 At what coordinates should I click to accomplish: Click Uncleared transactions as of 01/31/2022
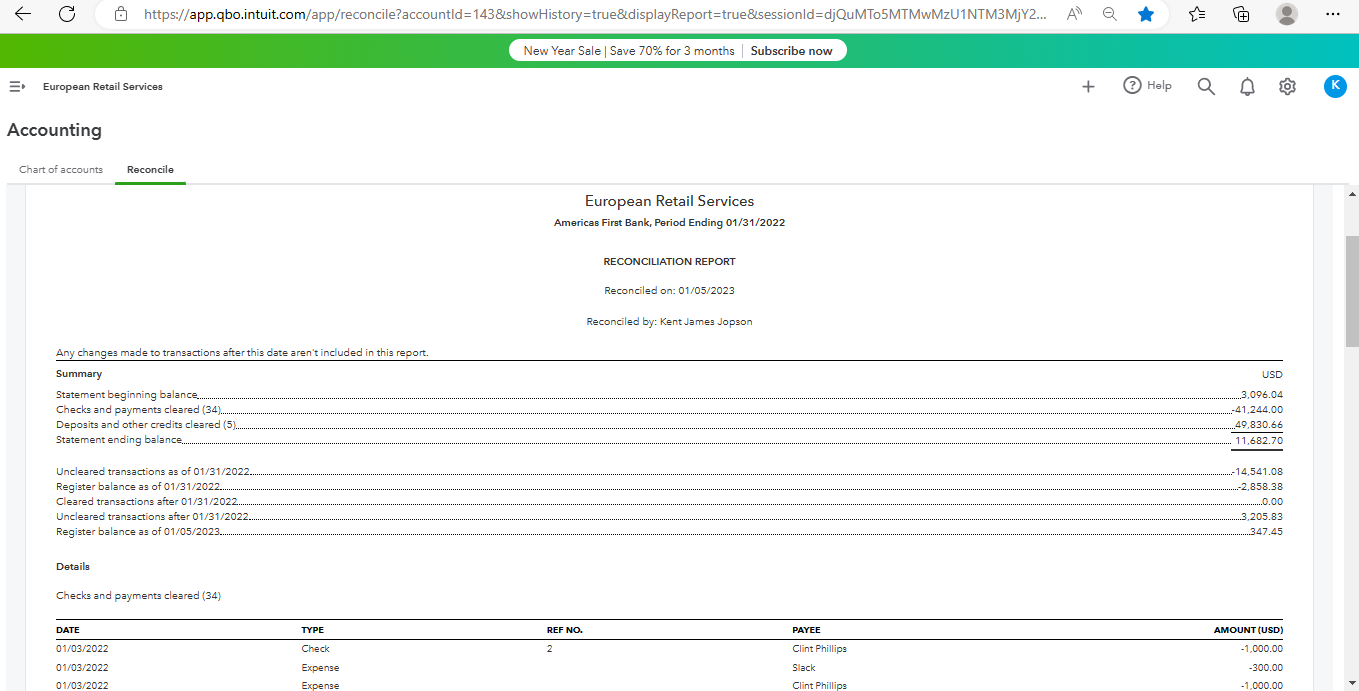tap(153, 472)
